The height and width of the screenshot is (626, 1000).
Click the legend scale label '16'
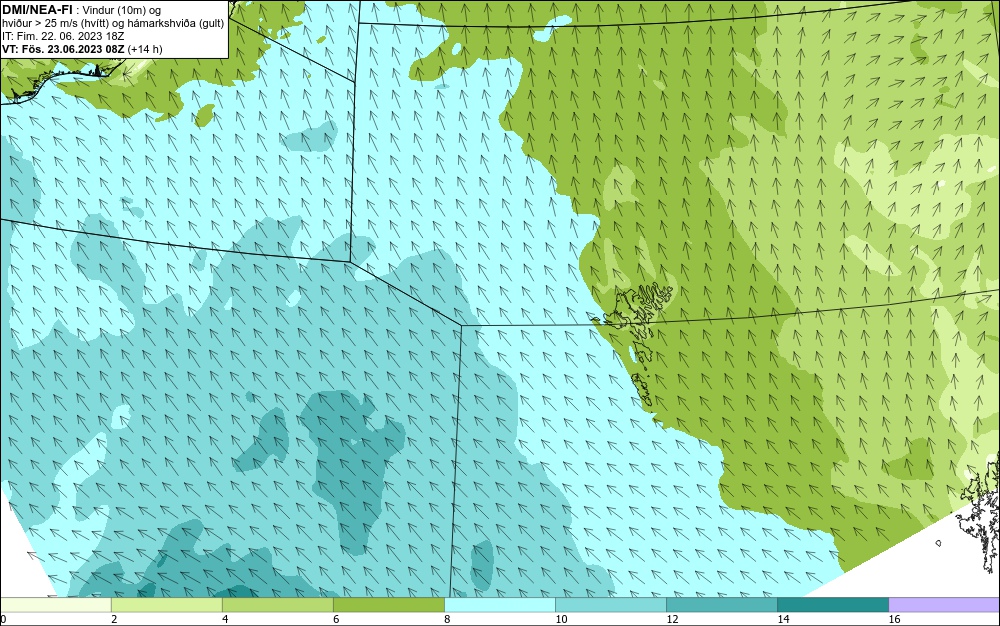894,619
